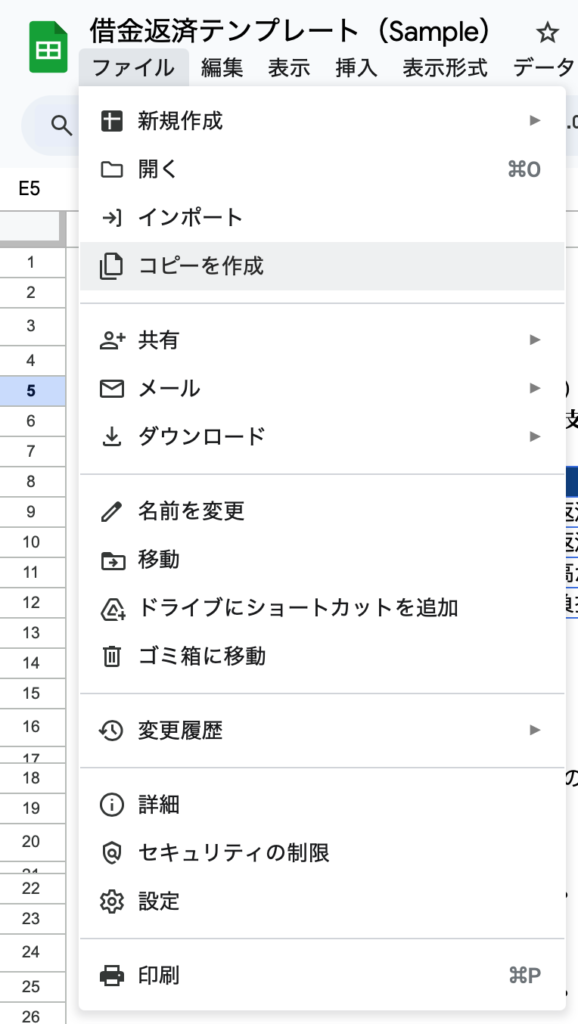This screenshot has height=1024, width=578.
Task: Click the search magnifier icon in toolbar
Action: click(61, 125)
